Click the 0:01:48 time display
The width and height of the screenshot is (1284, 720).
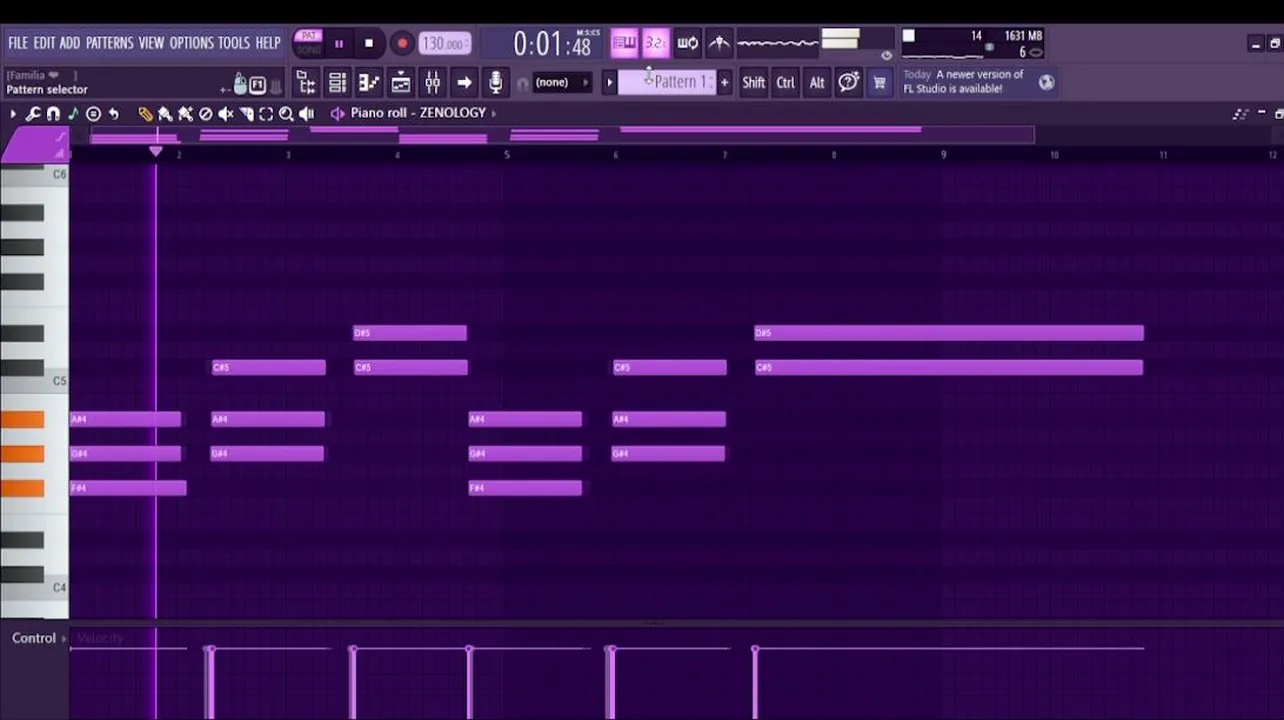[552, 44]
